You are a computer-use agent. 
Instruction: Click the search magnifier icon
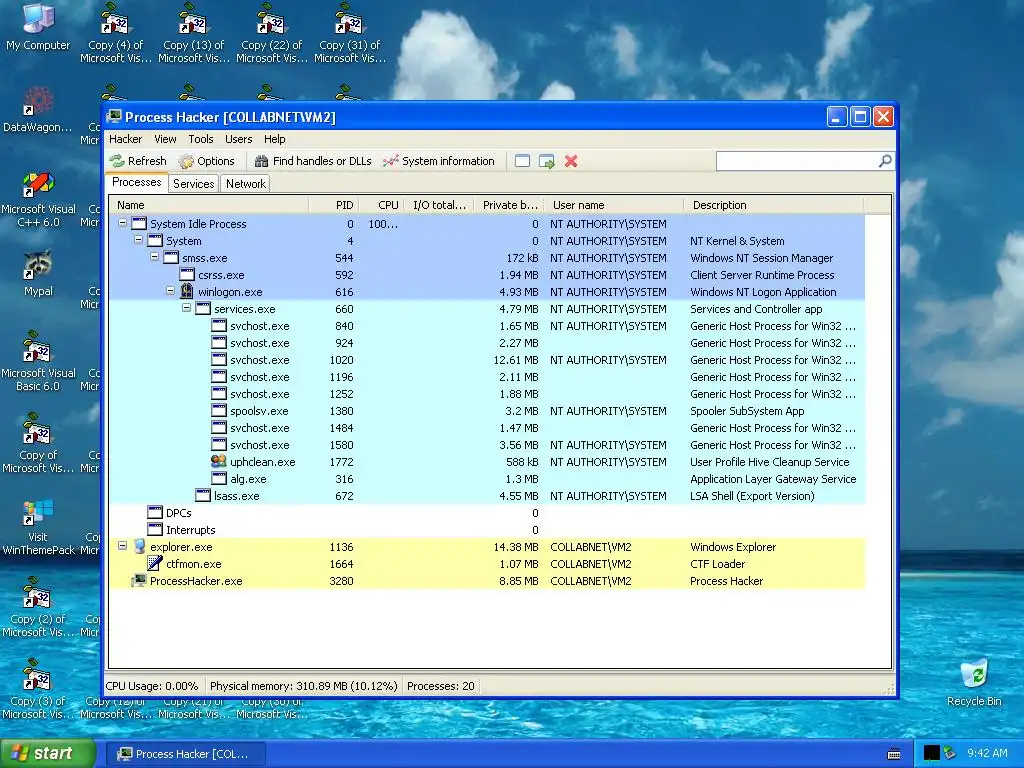click(x=885, y=161)
